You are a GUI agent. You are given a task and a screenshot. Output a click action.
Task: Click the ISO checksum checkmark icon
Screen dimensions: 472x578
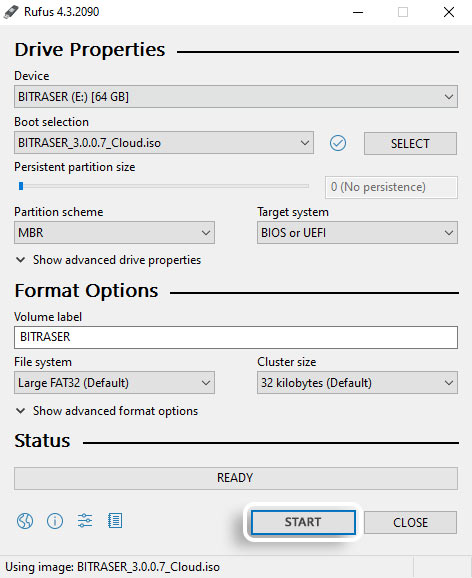coord(338,143)
